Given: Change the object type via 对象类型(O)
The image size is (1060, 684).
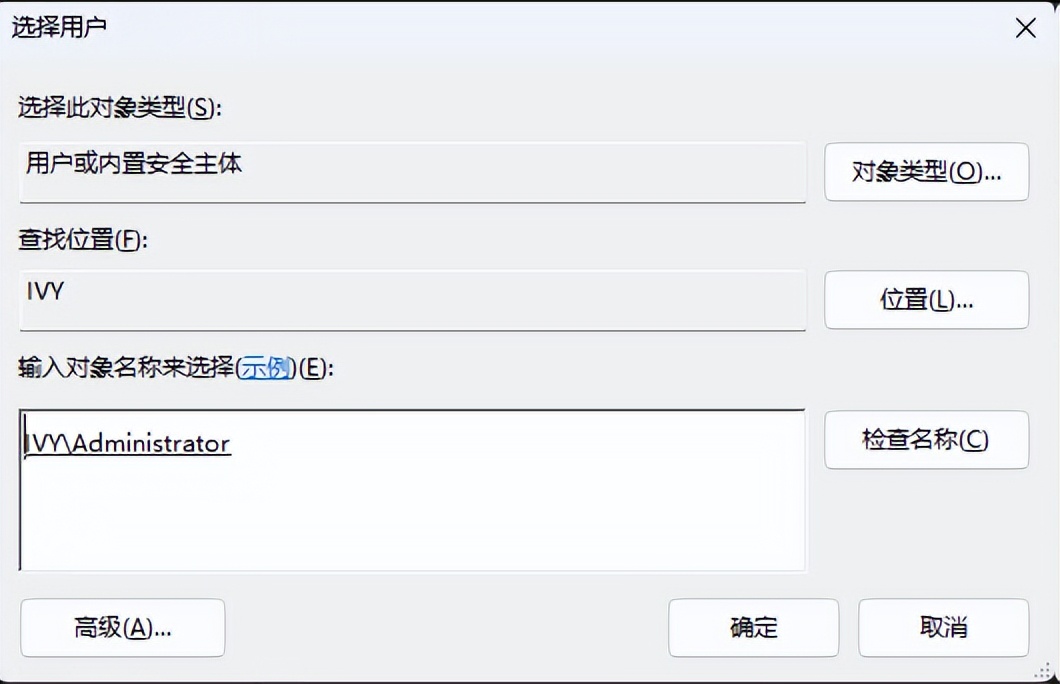Looking at the screenshot, I should tap(925, 172).
